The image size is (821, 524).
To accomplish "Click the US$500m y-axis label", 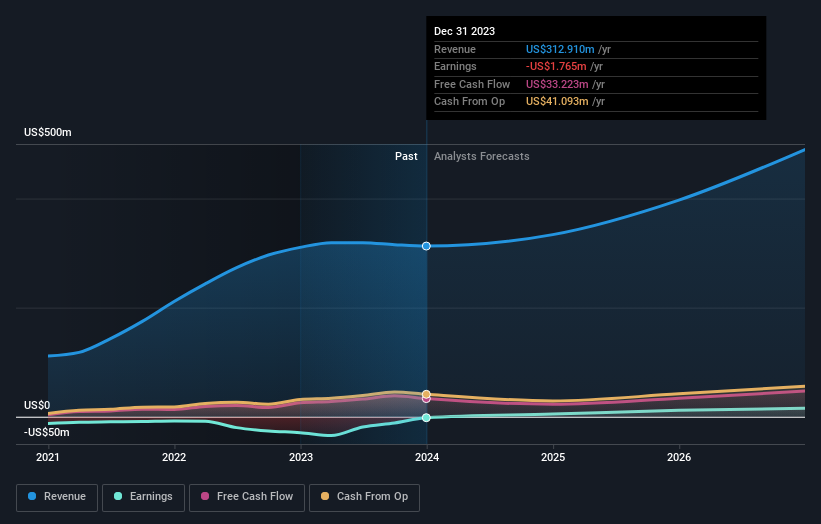I will click(x=48, y=132).
